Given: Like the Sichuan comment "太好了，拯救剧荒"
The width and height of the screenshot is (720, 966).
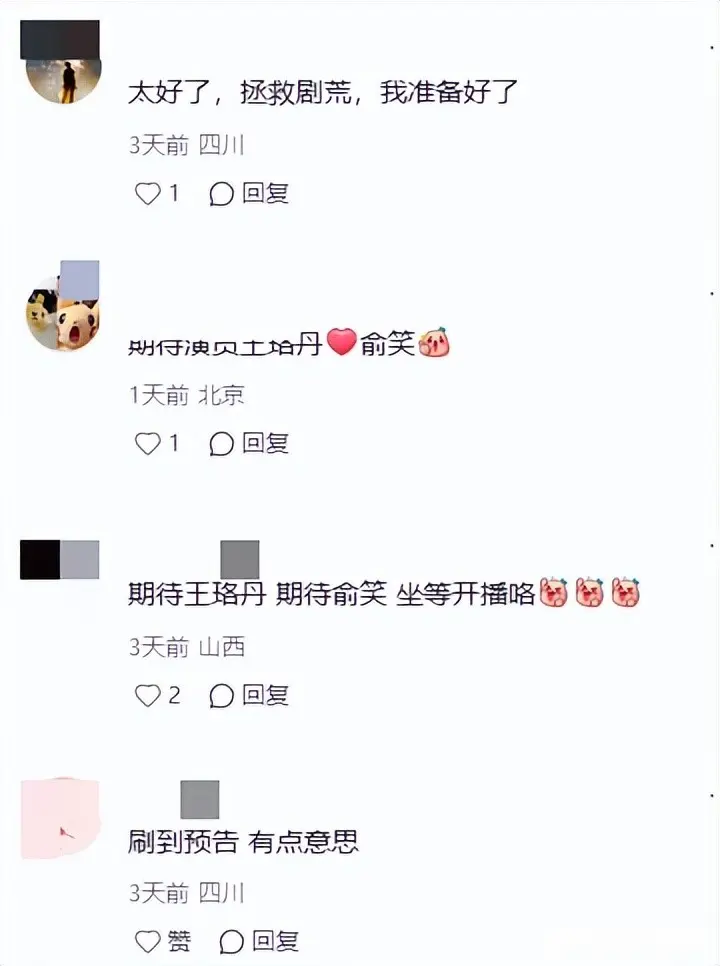Looking at the screenshot, I should point(148,193).
